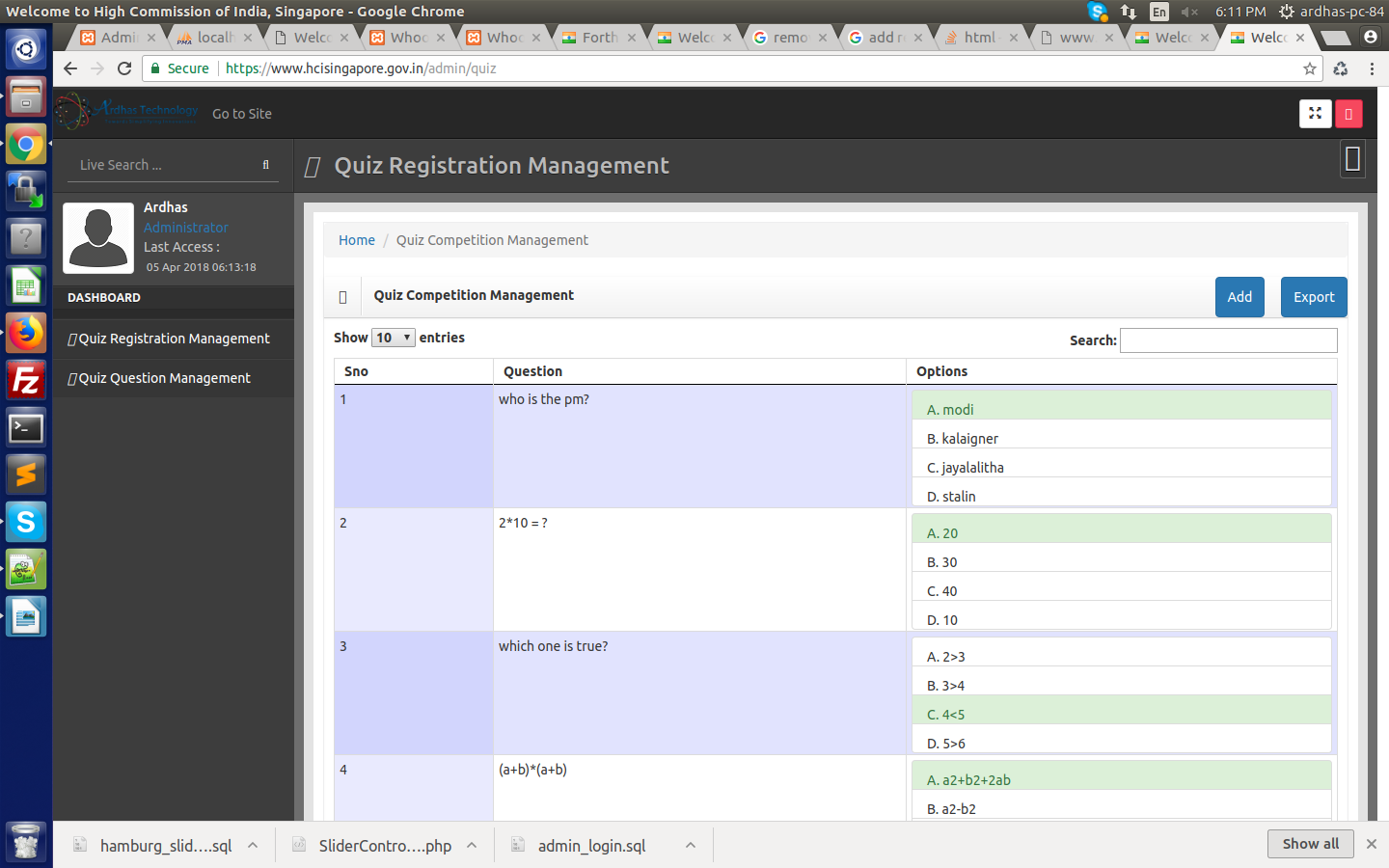Image resolution: width=1389 pixels, height=868 pixels.
Task: Click the Administrator link
Action: click(186, 228)
